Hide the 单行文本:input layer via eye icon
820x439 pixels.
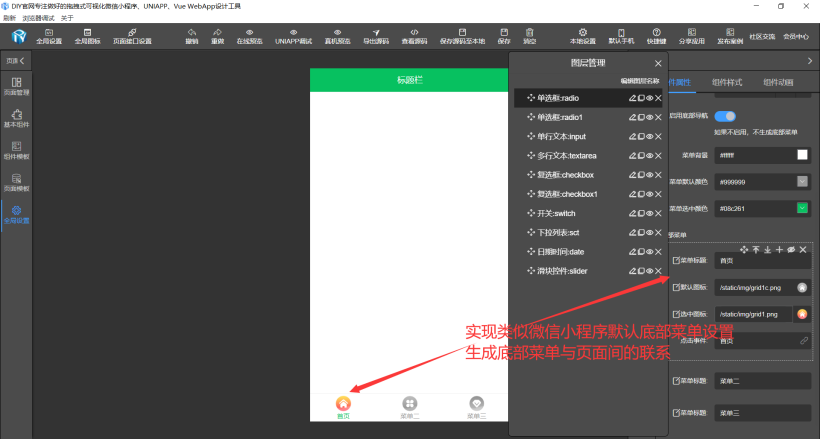[649, 136]
